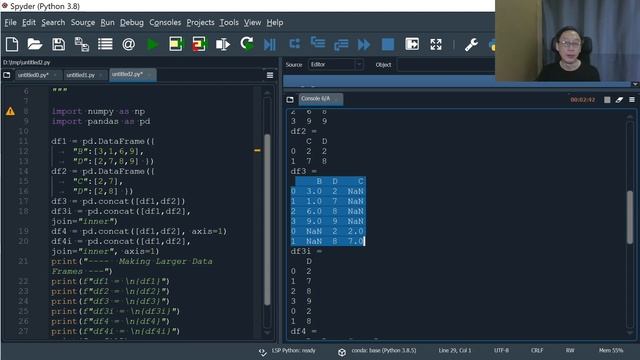Click UTF-8 encoding status entry
Screen dimensions: 640x360
point(501,351)
